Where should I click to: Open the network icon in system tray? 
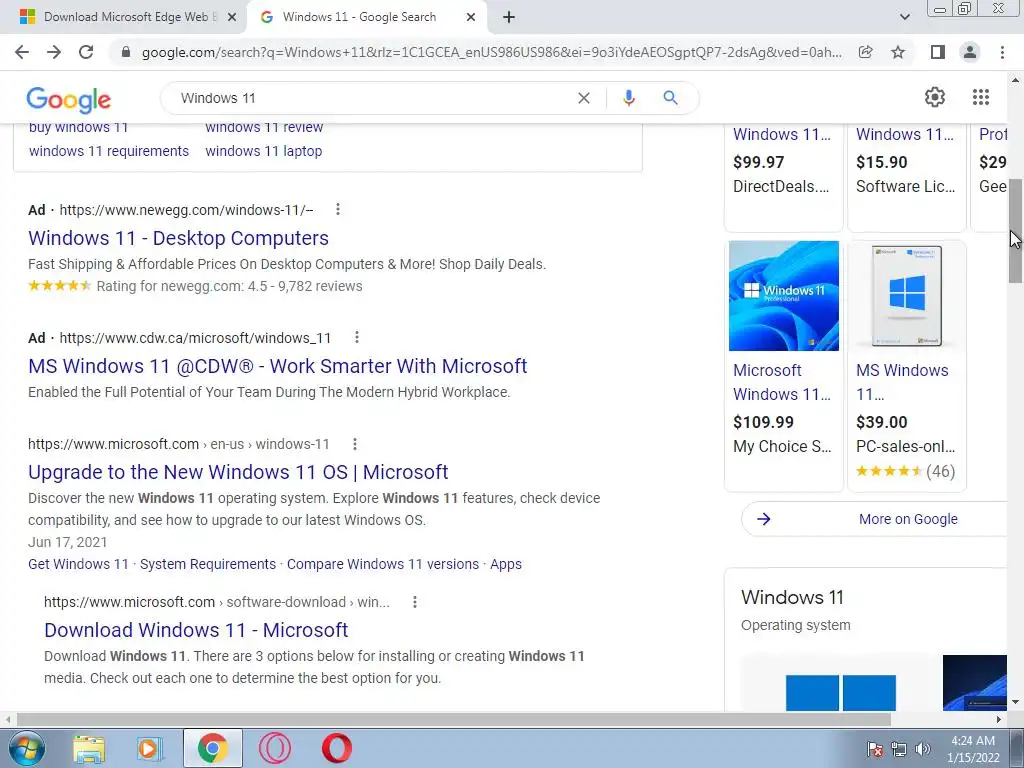899,749
